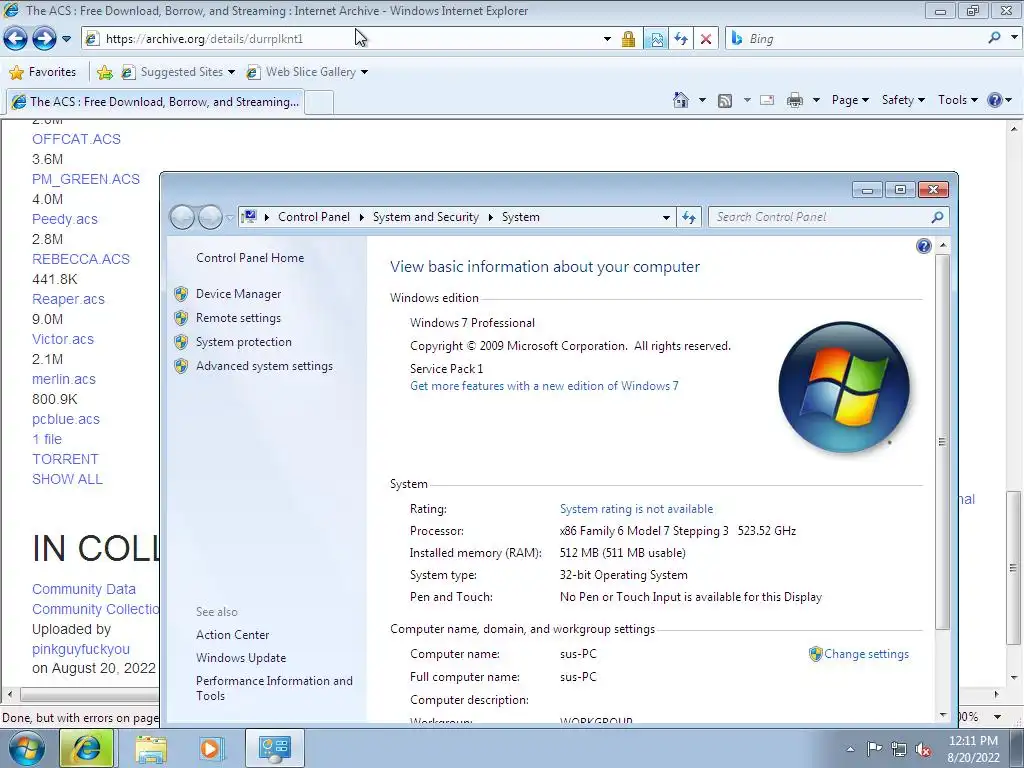Expand Suggested Sites dropdown
Screen dimensions: 1024x768
click(231, 72)
